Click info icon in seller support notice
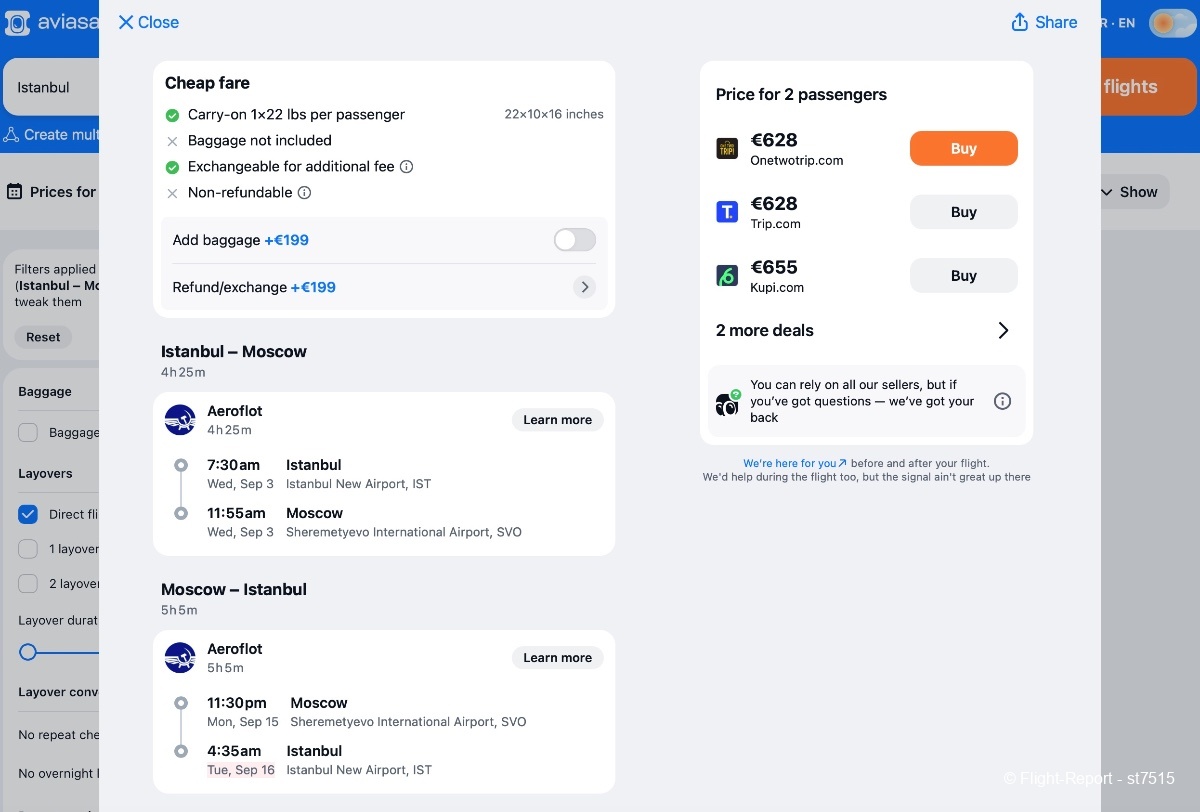The height and width of the screenshot is (812, 1200). click(x=1002, y=401)
